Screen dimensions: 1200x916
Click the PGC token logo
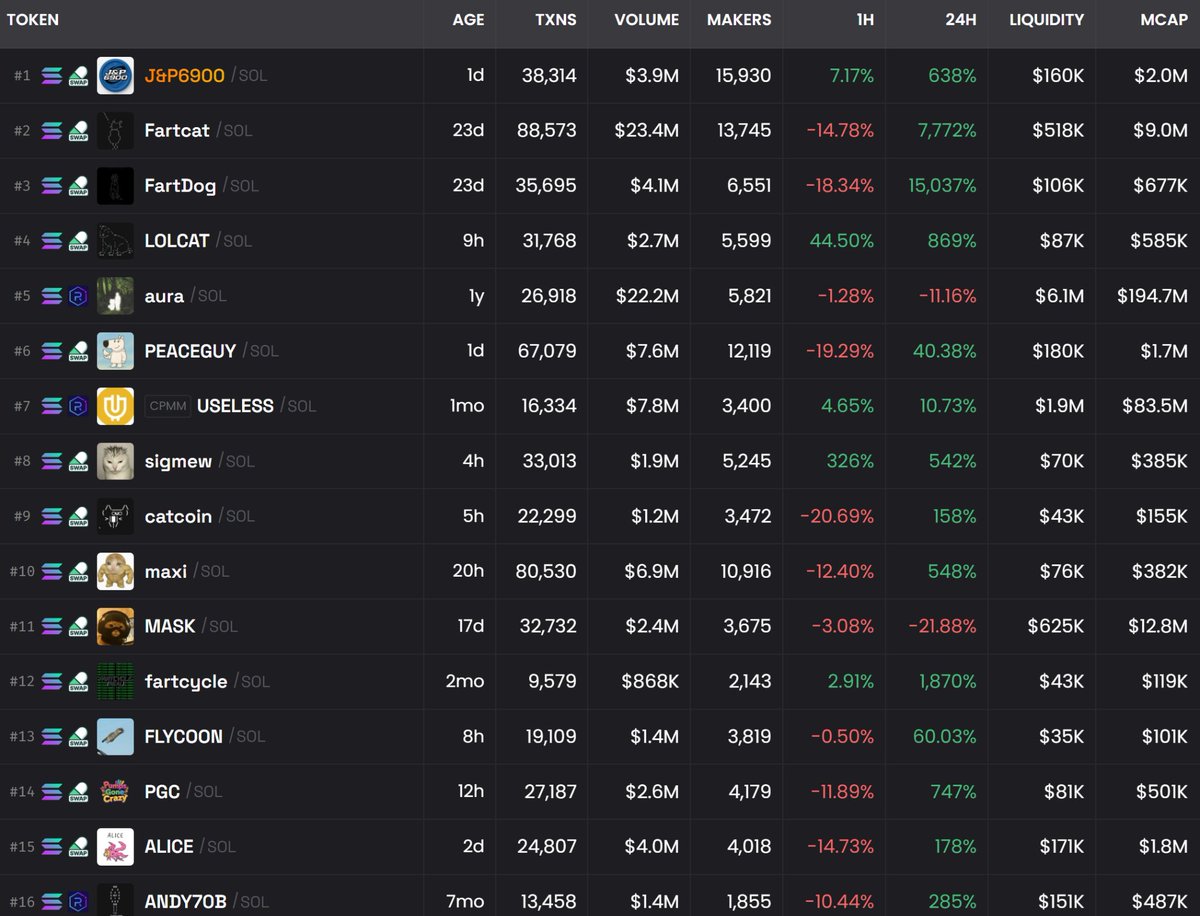click(115, 791)
